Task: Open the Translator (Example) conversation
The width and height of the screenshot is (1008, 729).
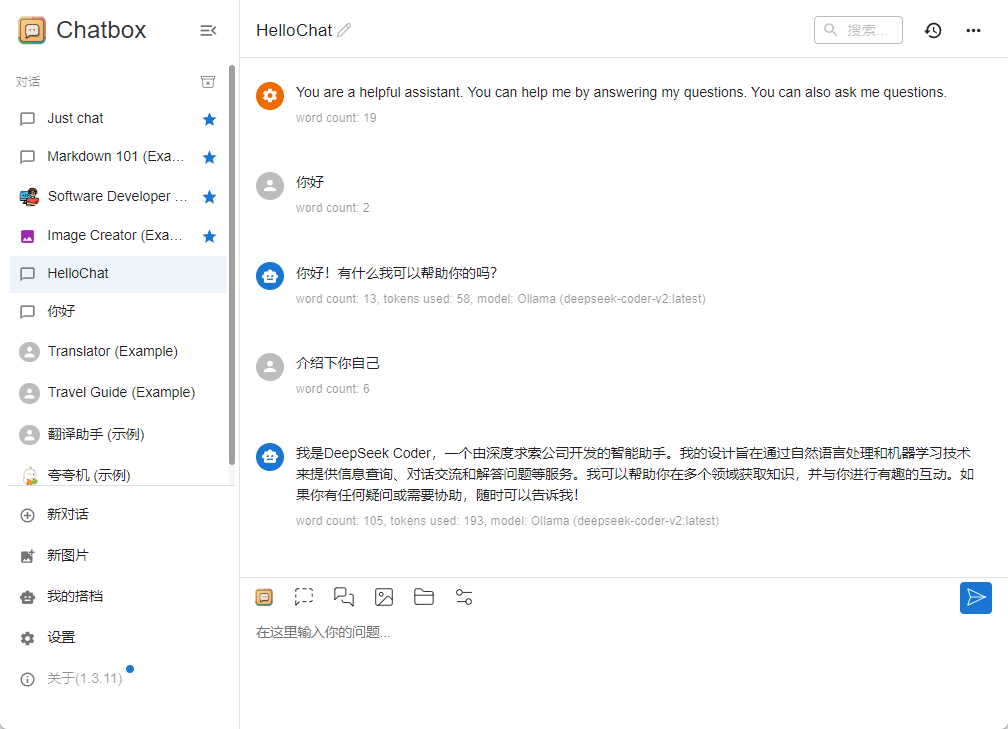Action: click(118, 352)
